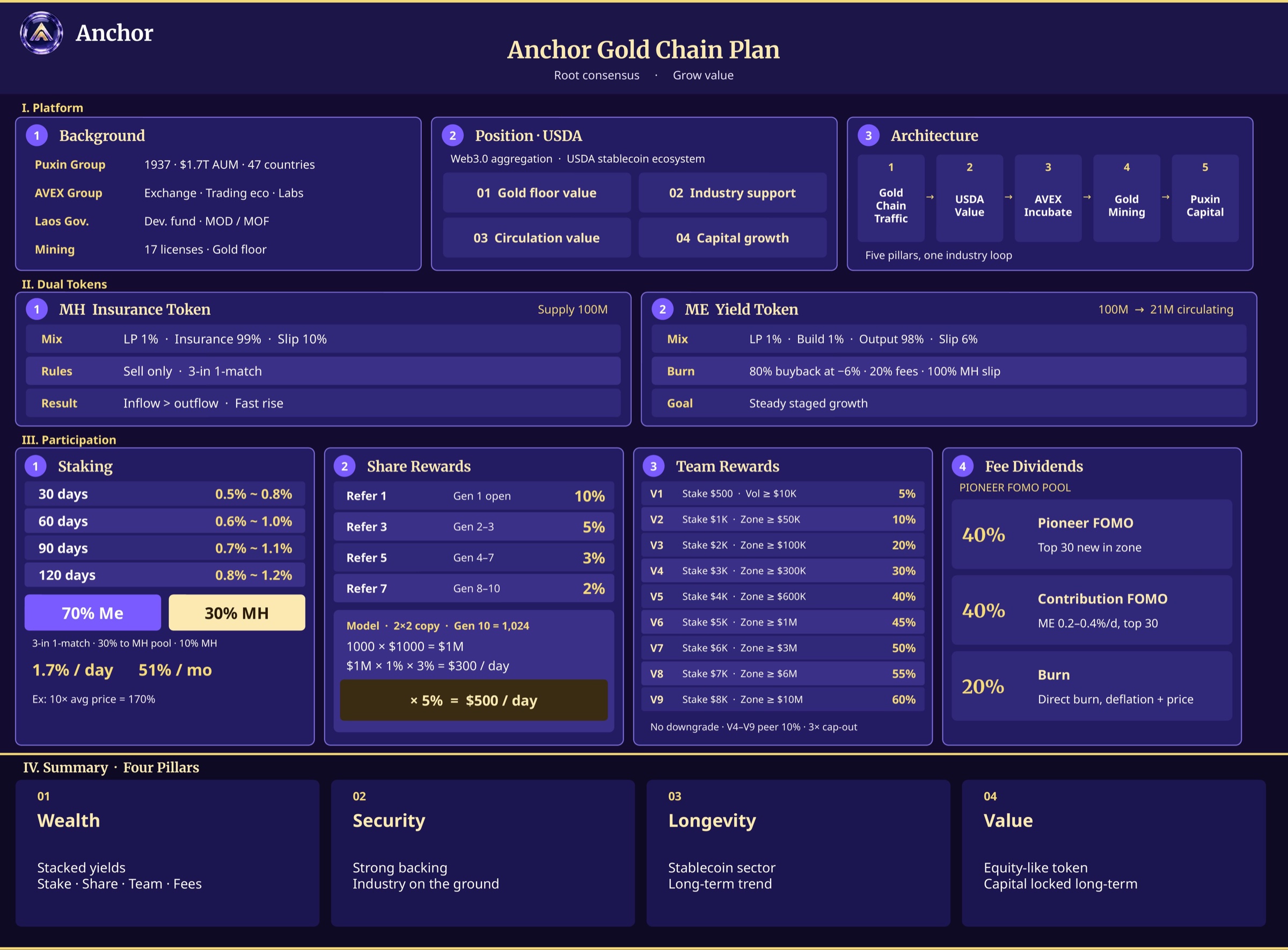Click the USDA Value pillar card

[x=970, y=198]
